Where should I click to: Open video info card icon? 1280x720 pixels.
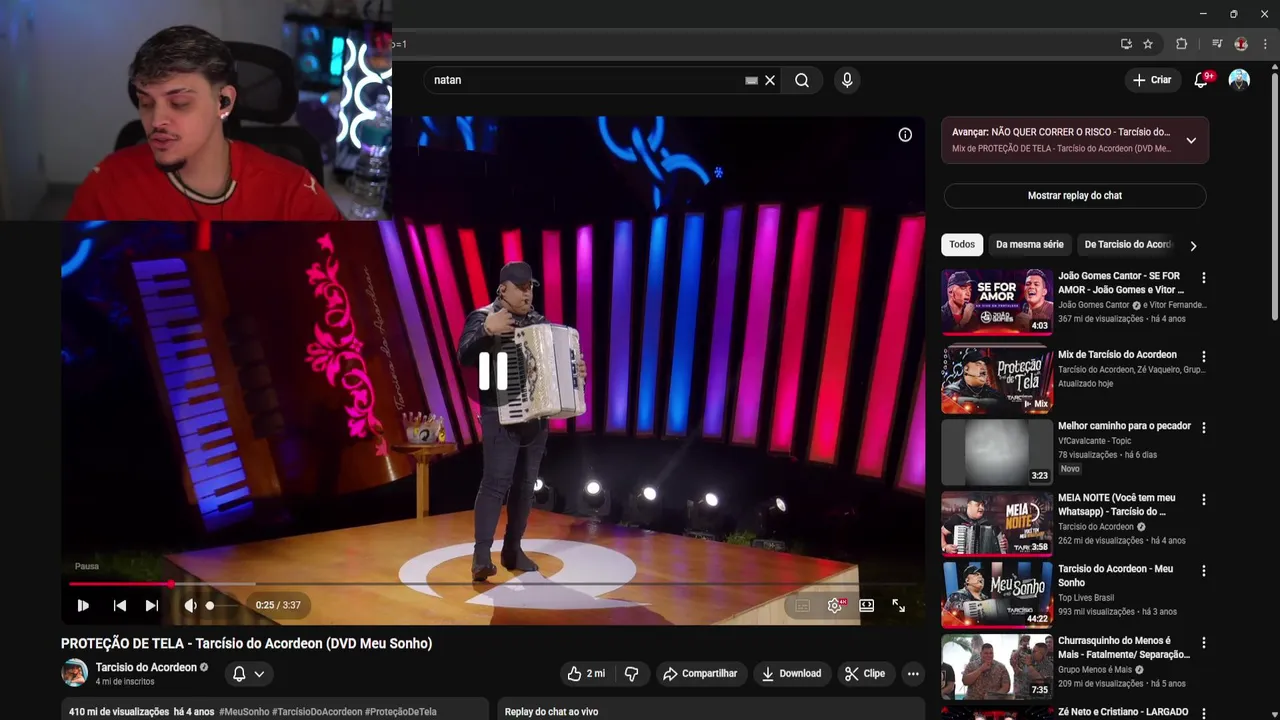[905, 135]
